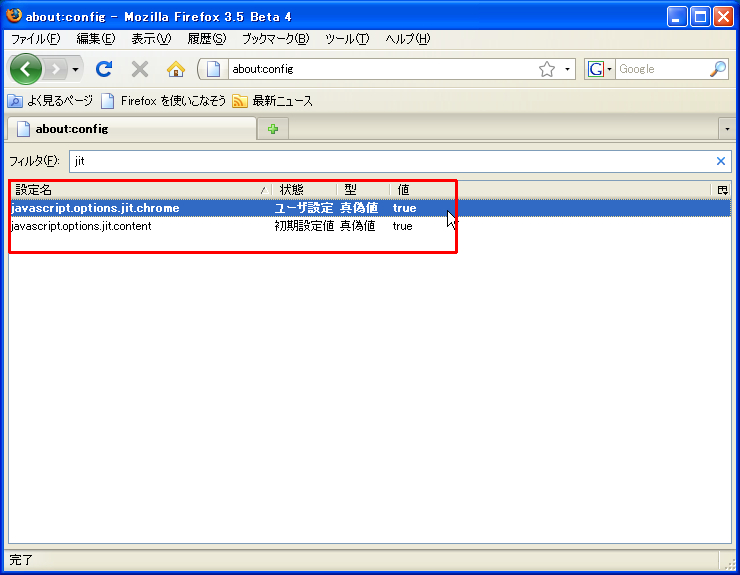
Task: Click the true value of jit.content
Action: 403,226
